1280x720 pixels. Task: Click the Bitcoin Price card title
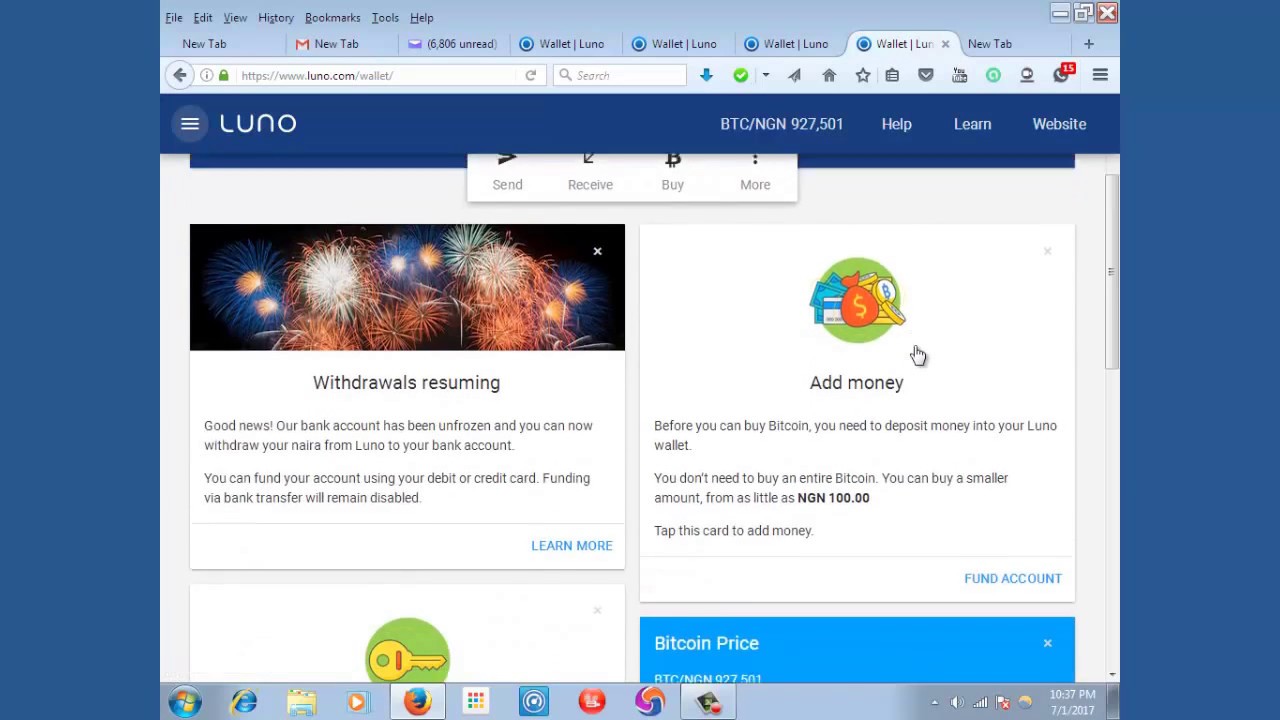pos(706,643)
